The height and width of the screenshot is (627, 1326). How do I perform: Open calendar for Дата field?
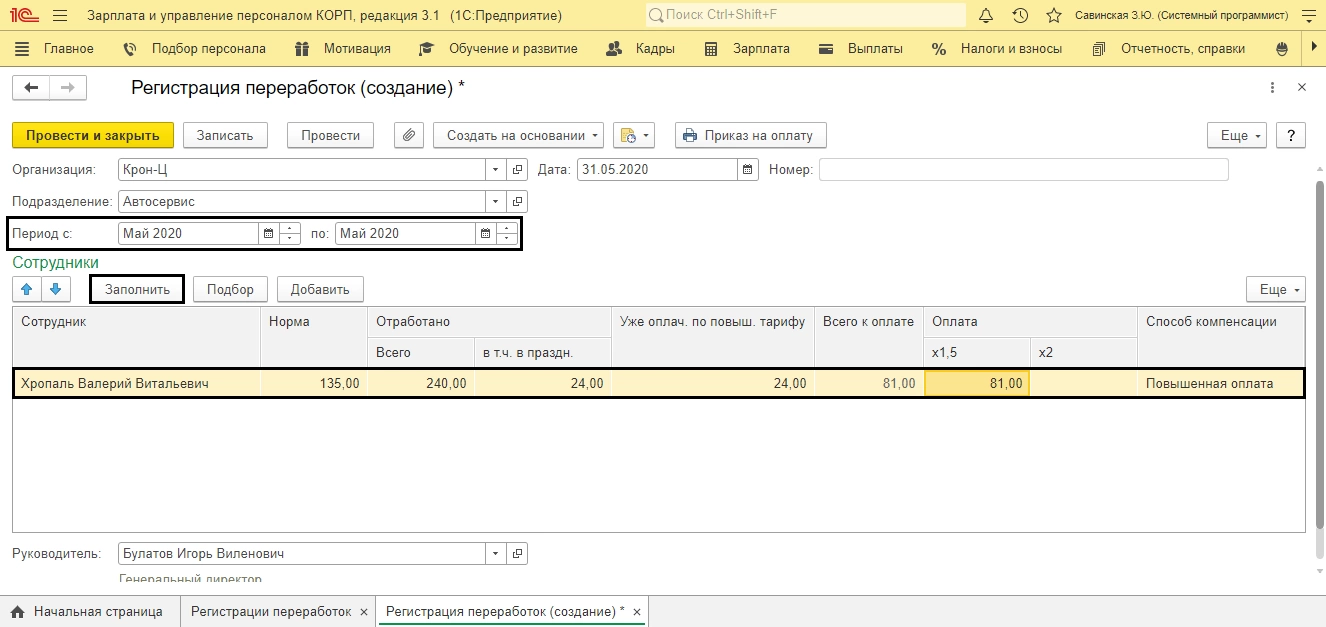click(748, 170)
